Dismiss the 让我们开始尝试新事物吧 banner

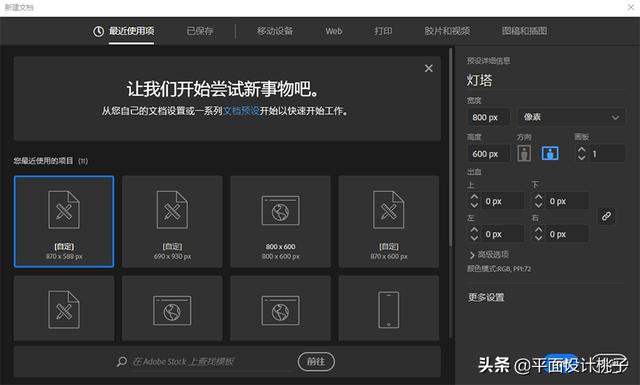(429, 68)
